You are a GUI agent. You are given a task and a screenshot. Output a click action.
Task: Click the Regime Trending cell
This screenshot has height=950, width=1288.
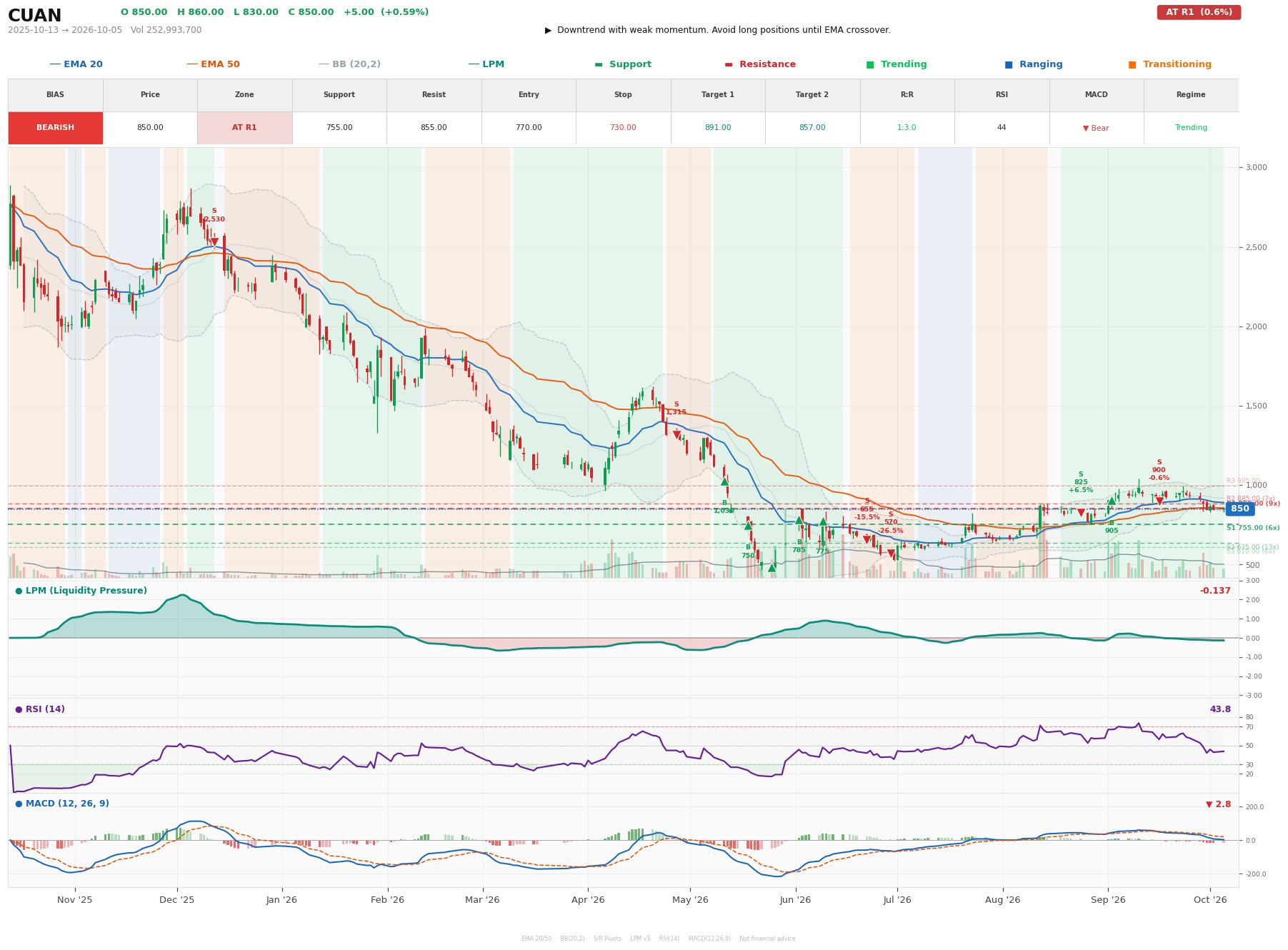1191,128
